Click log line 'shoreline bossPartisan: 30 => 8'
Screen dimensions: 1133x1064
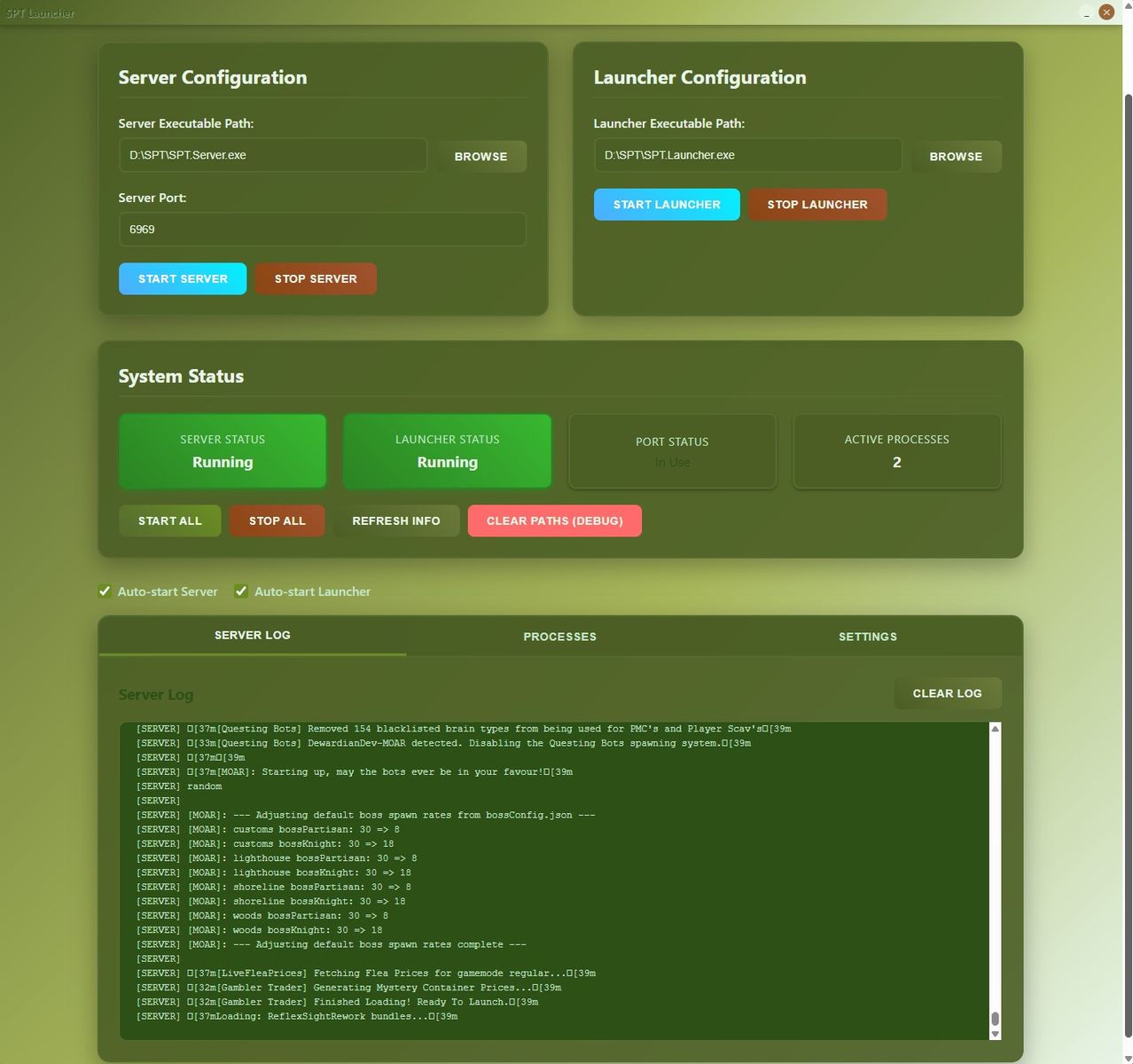coord(274,887)
